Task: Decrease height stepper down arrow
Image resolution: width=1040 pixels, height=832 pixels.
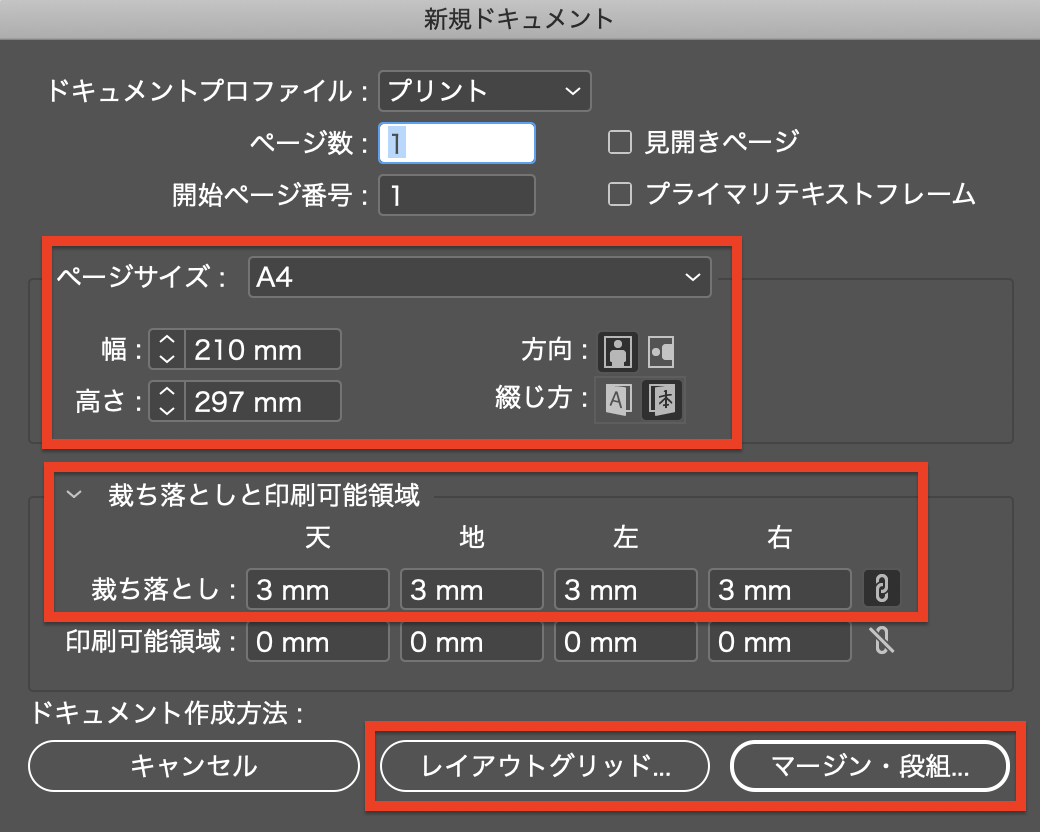Action: (167, 411)
